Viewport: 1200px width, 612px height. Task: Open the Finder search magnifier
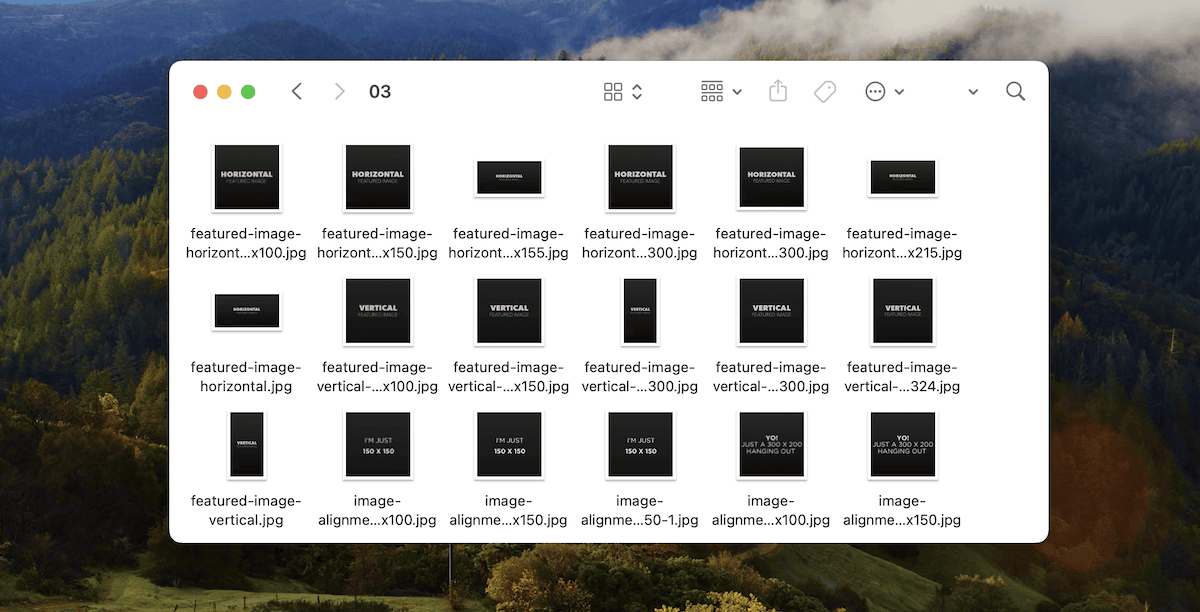point(1015,92)
